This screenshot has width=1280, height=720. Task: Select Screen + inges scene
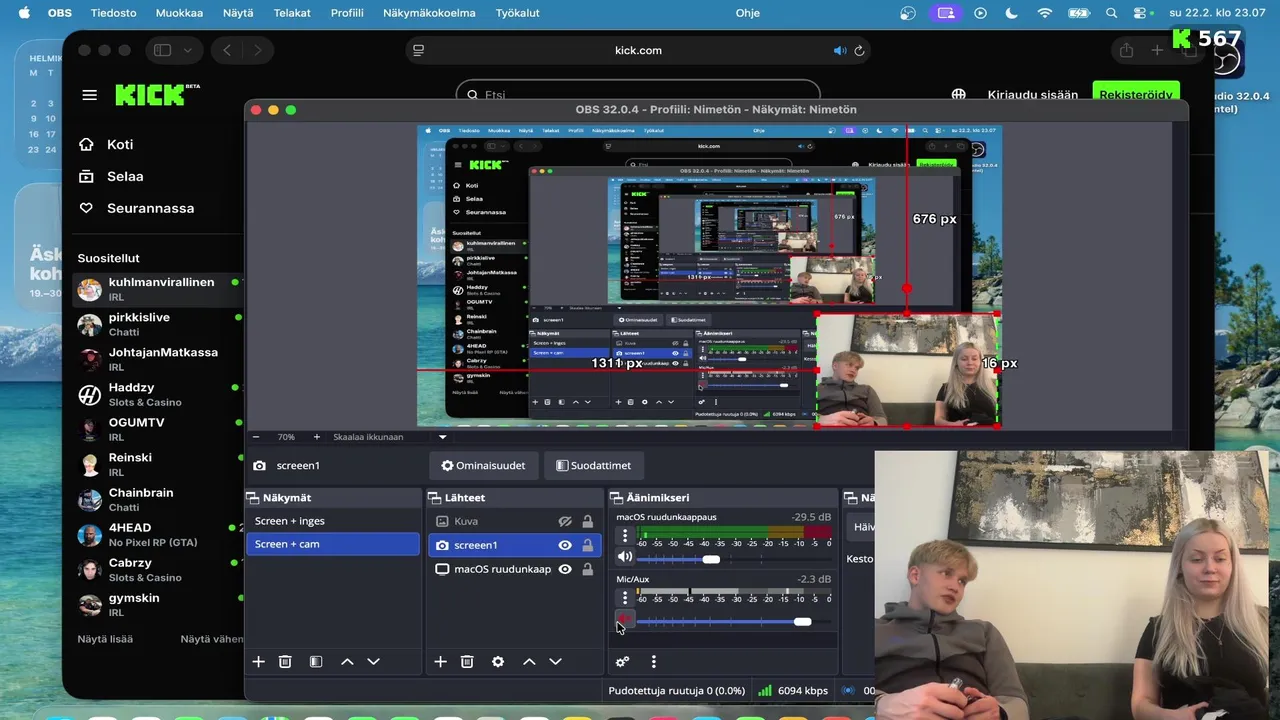333,521
